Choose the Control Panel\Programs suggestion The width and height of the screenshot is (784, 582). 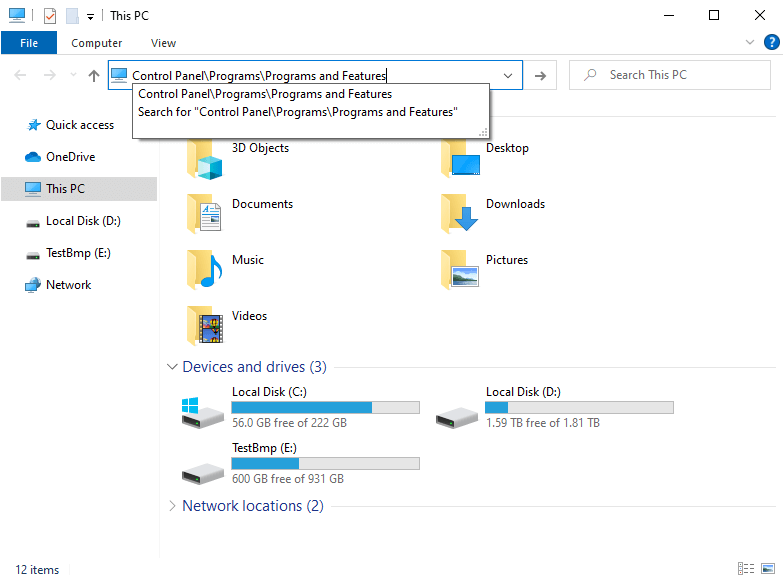click(x=310, y=94)
